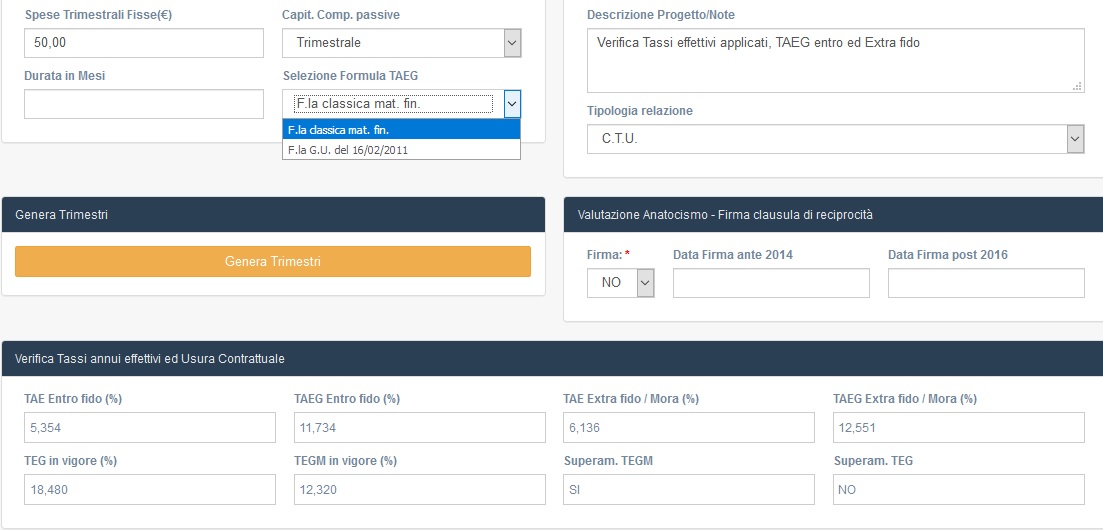This screenshot has width=1103, height=530.
Task: Click the Superam. TEGM field
Action: (689, 489)
